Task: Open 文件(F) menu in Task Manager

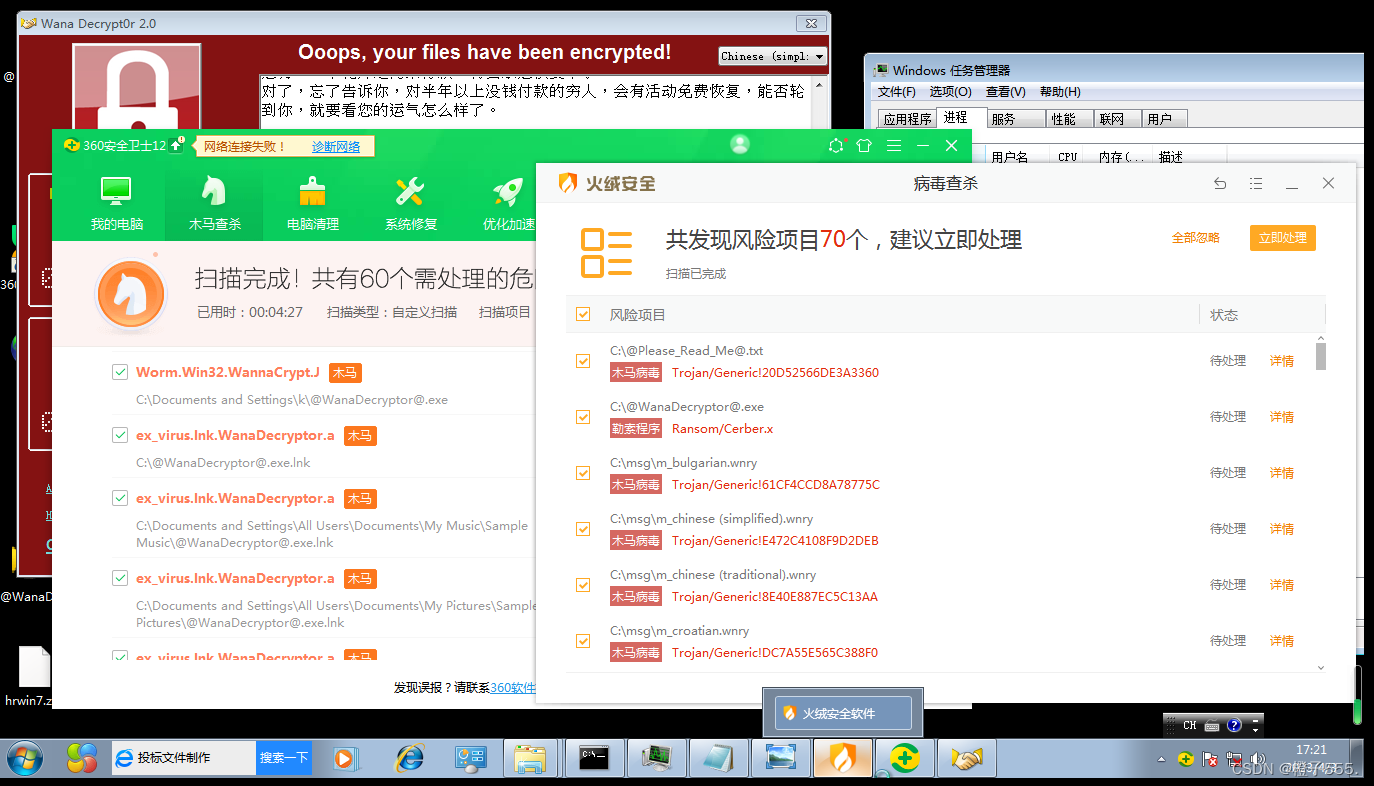Action: point(897,92)
